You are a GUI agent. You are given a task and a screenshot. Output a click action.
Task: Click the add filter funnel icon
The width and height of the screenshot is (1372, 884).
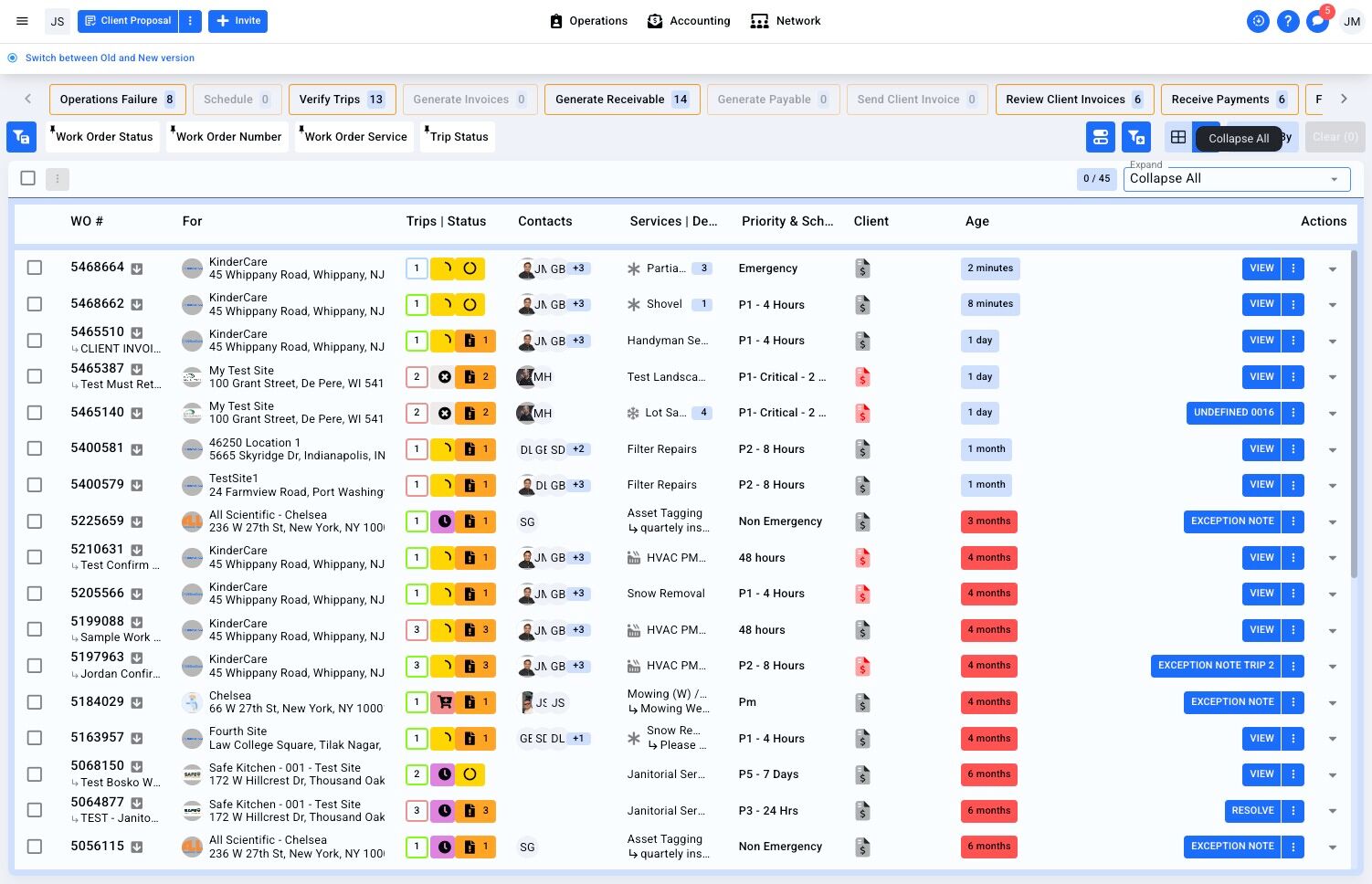tap(1136, 137)
